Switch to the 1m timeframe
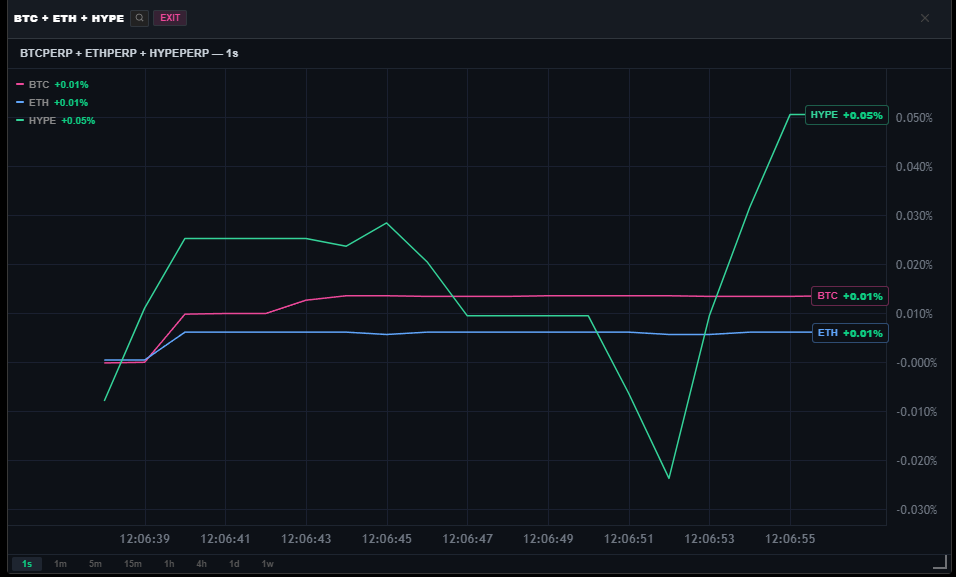Image resolution: width=956 pixels, height=577 pixels. coord(60,564)
